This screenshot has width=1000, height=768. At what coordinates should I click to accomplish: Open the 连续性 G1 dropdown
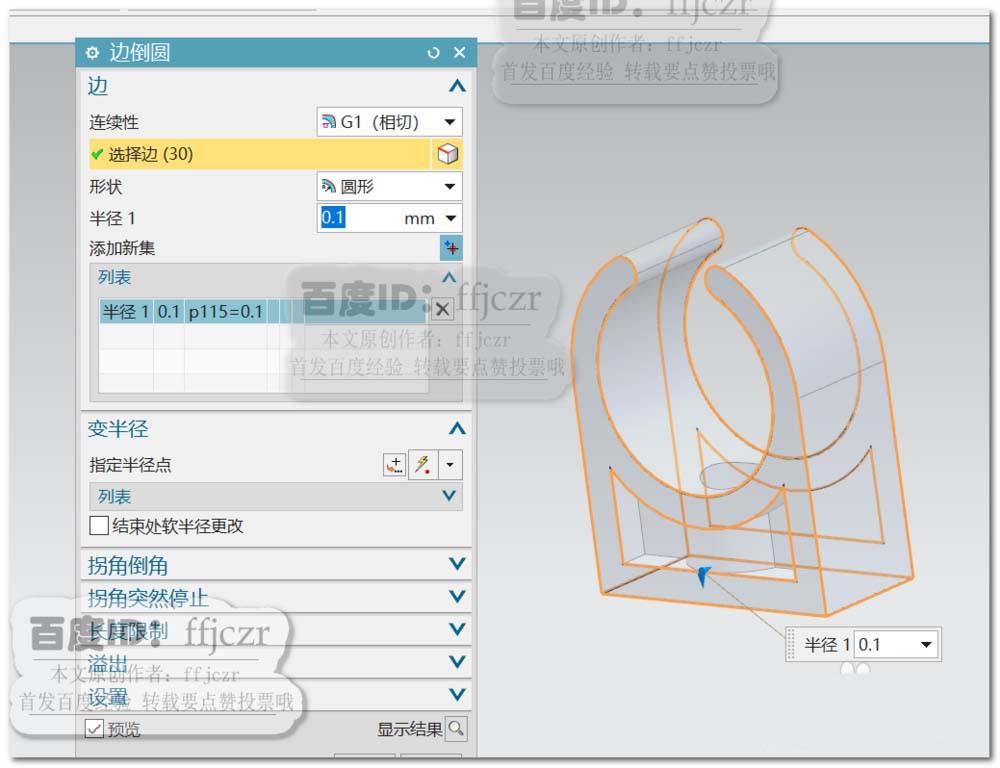tap(452, 122)
